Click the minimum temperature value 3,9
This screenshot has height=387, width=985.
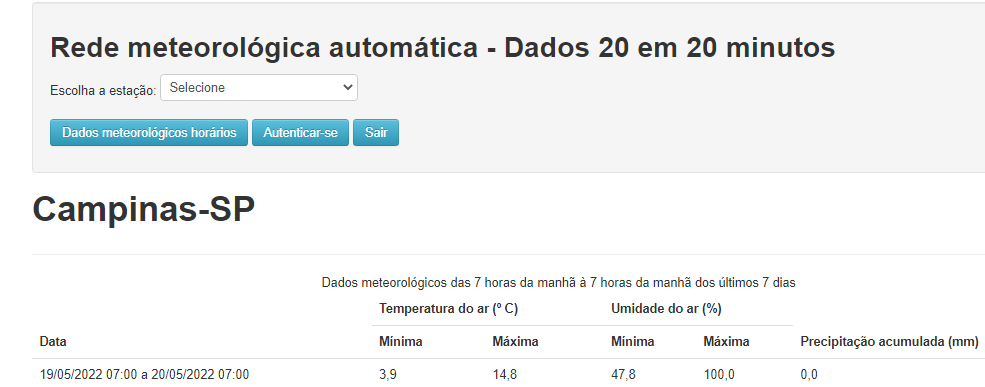[x=388, y=375]
